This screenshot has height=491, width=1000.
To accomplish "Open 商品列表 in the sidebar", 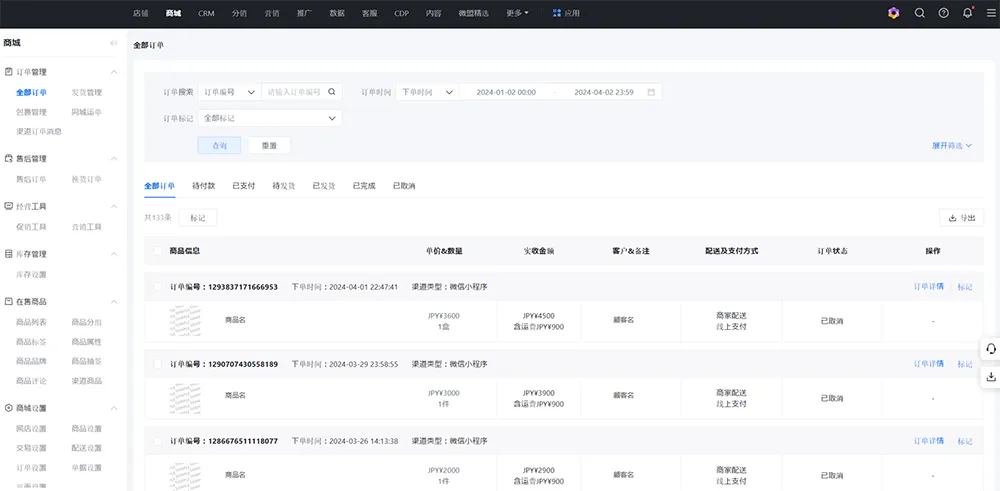I will pos(31,322).
